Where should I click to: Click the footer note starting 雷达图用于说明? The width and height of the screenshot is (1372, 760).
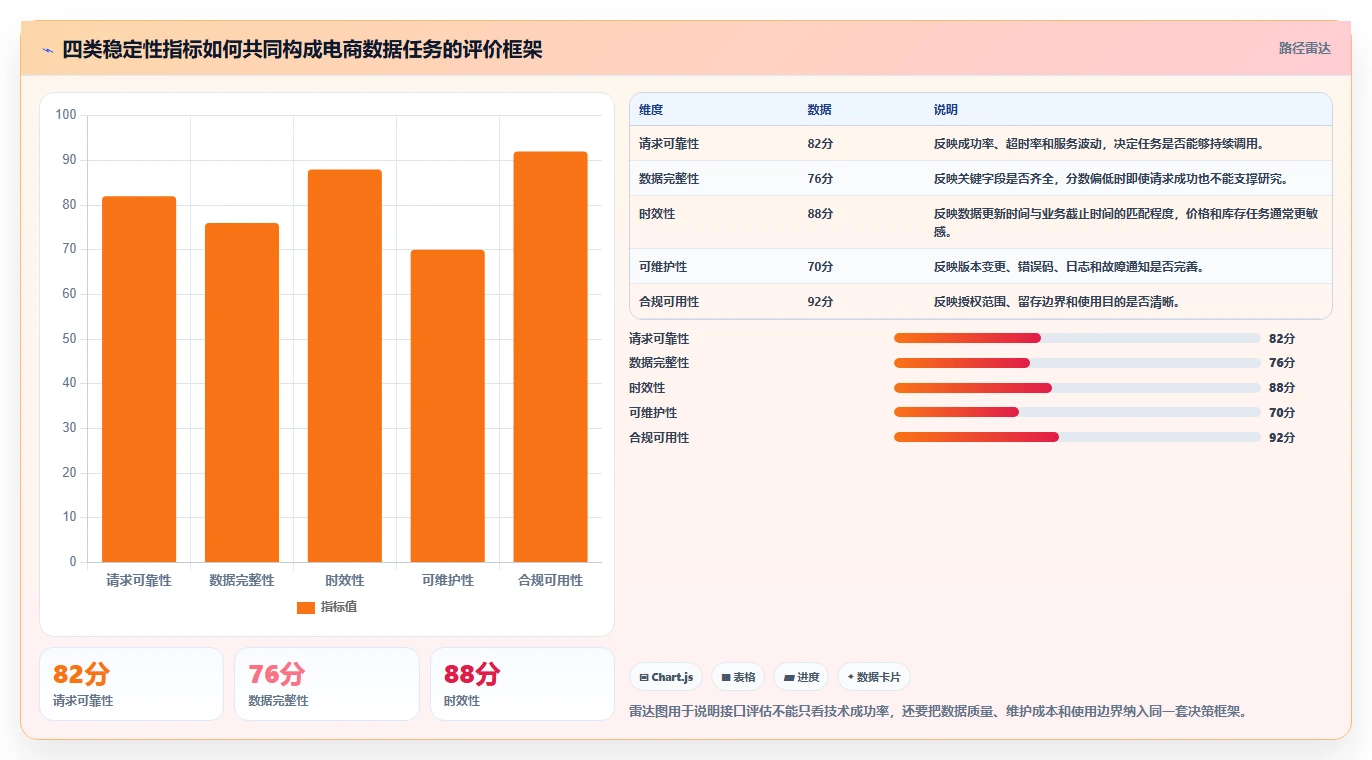938,712
